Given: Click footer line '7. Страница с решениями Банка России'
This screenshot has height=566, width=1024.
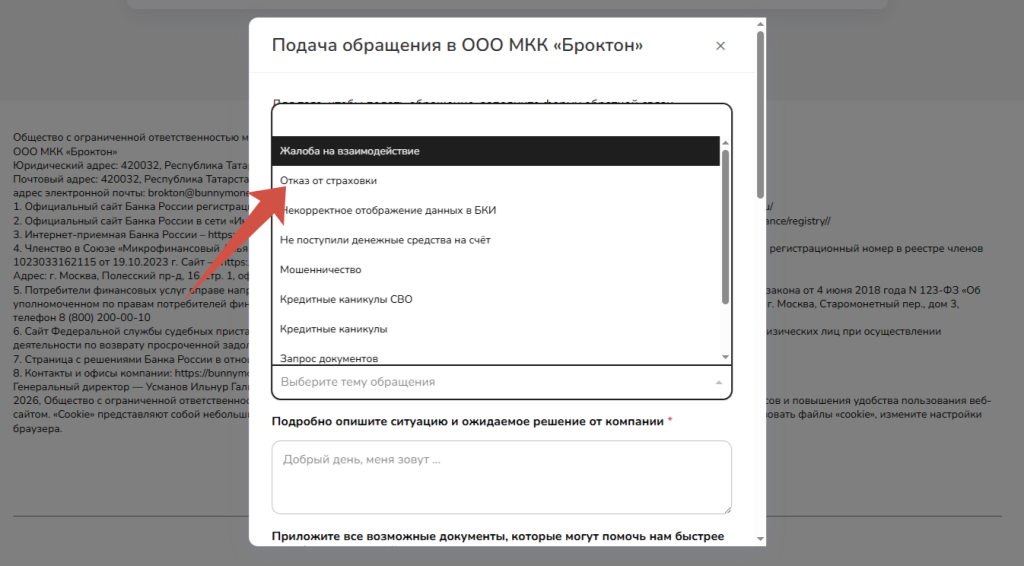Looking at the screenshot, I should [131, 359].
